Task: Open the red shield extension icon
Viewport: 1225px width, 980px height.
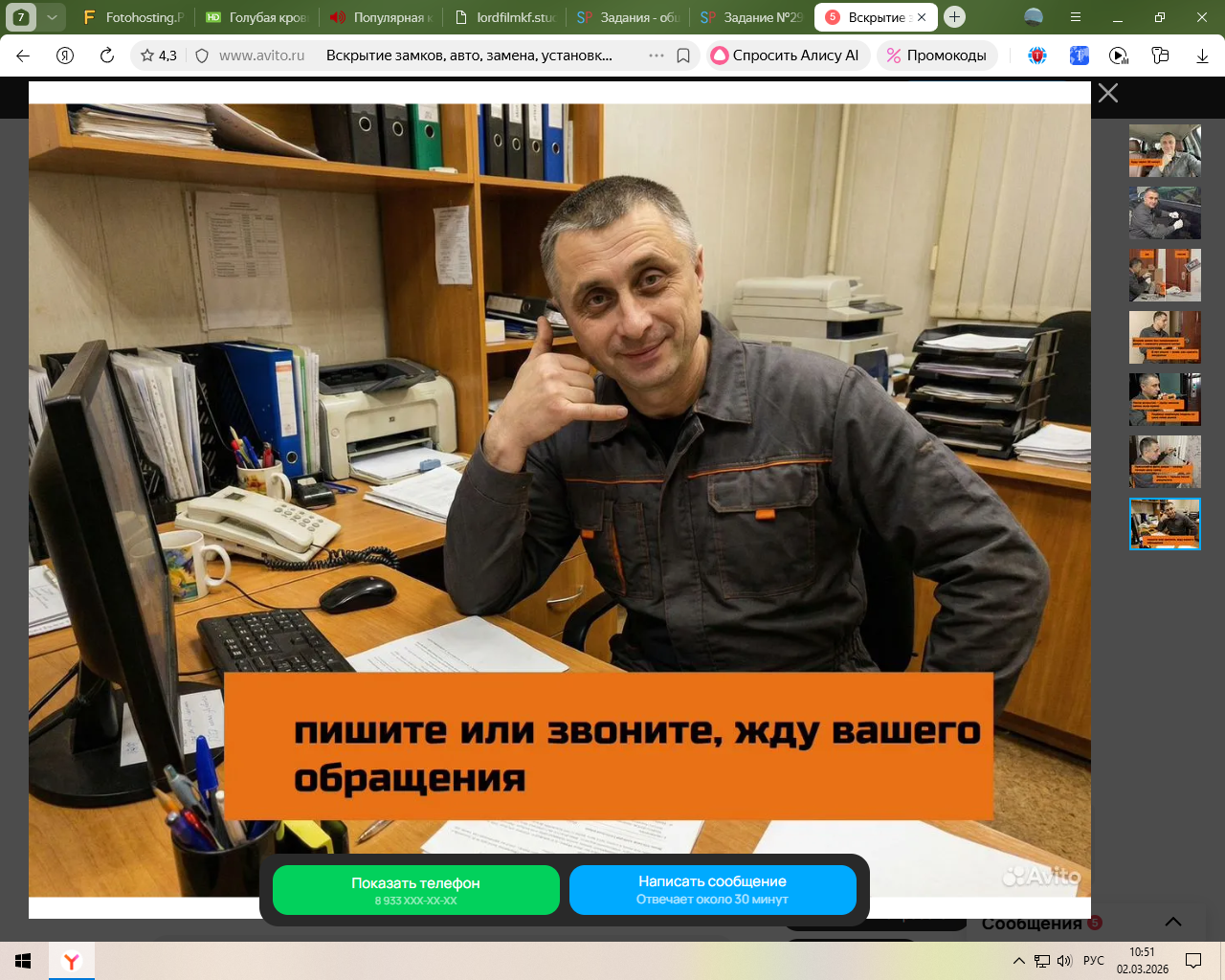Action: tap(1037, 56)
